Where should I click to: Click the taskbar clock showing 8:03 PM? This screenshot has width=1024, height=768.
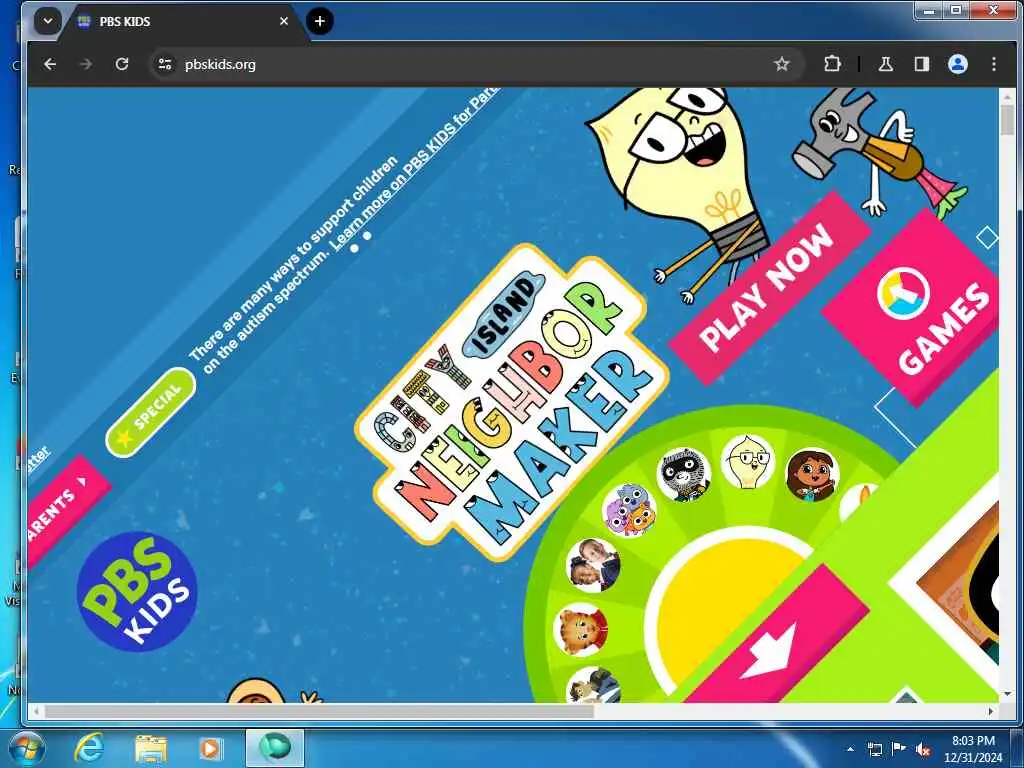(973, 749)
